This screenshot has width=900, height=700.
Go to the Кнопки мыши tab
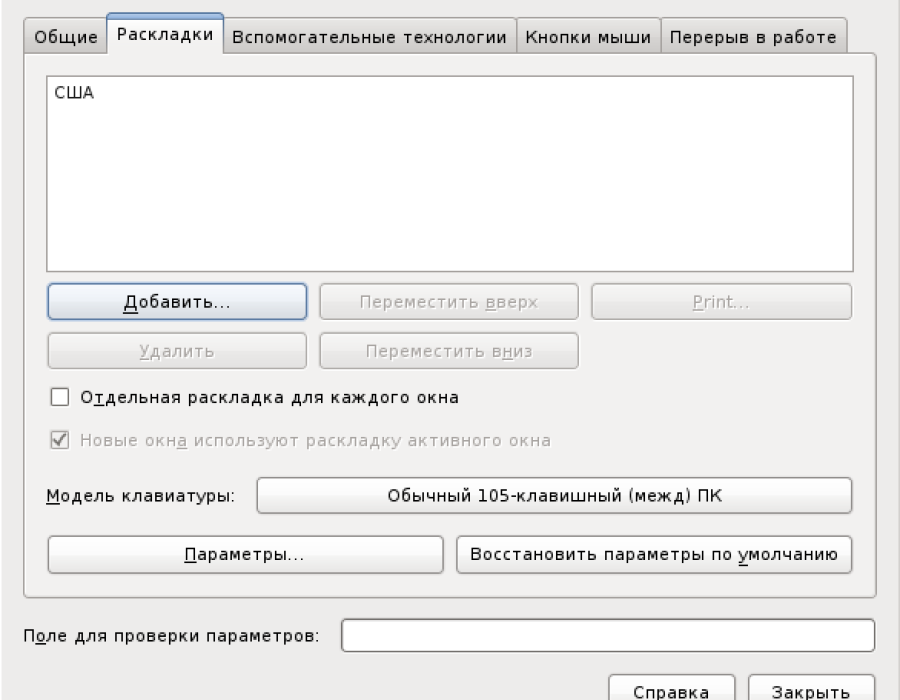click(588, 37)
